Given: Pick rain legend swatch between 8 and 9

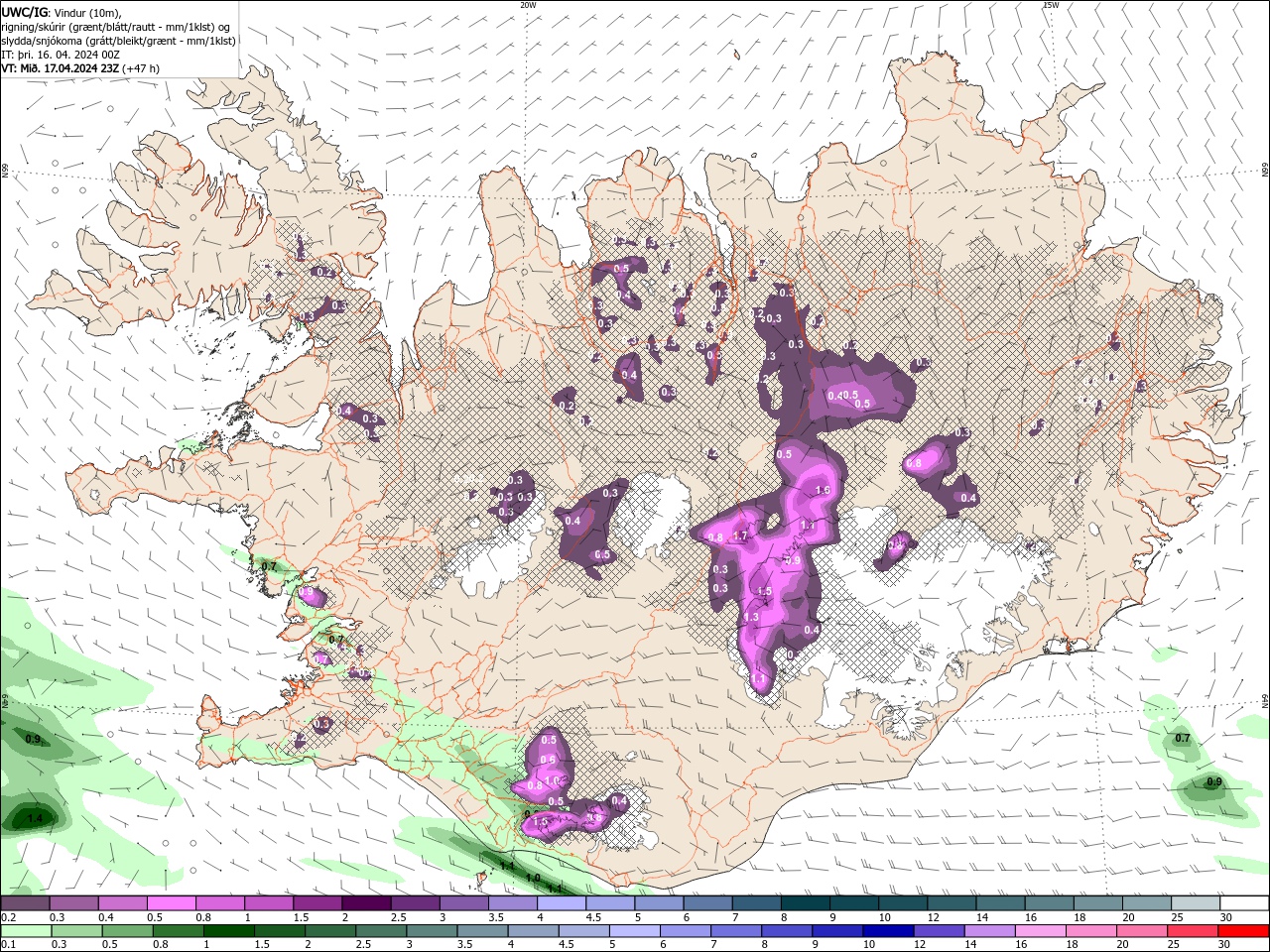Looking at the screenshot, I should 789,931.
